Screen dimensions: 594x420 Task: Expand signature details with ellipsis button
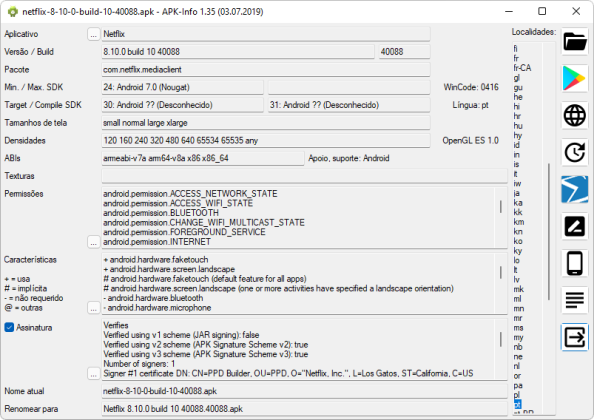click(94, 373)
